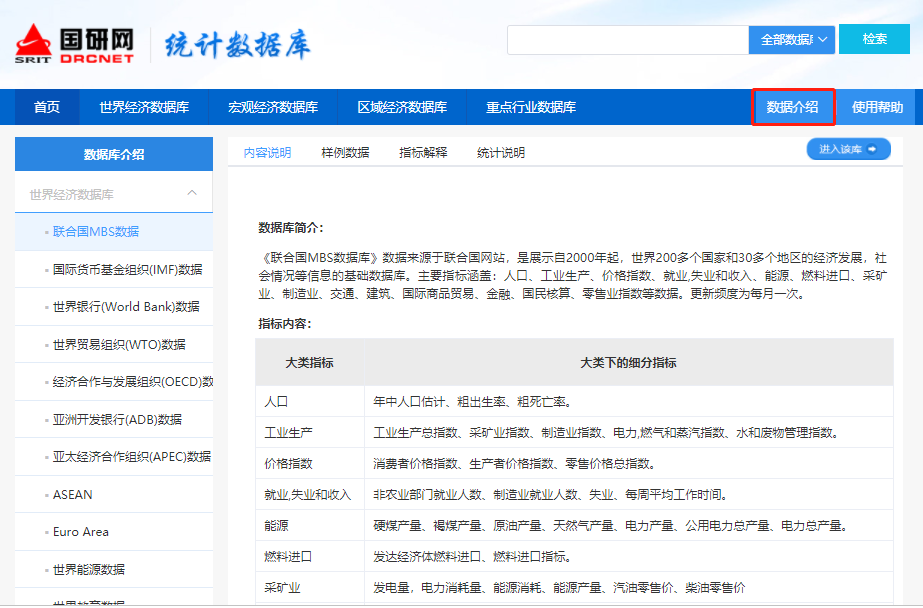
Task: Click the DRCNET logo
Action: [75, 44]
